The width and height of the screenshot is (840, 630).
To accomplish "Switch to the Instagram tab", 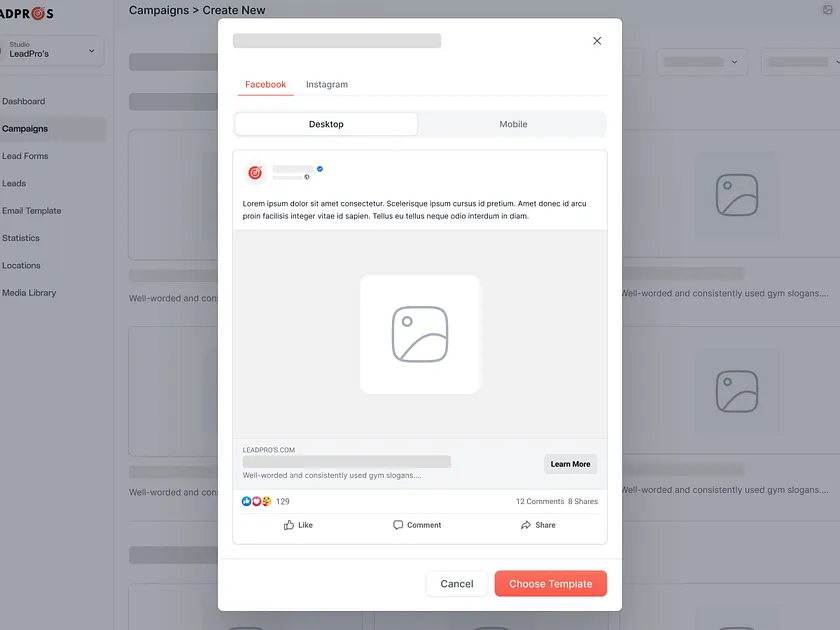I will tap(326, 84).
